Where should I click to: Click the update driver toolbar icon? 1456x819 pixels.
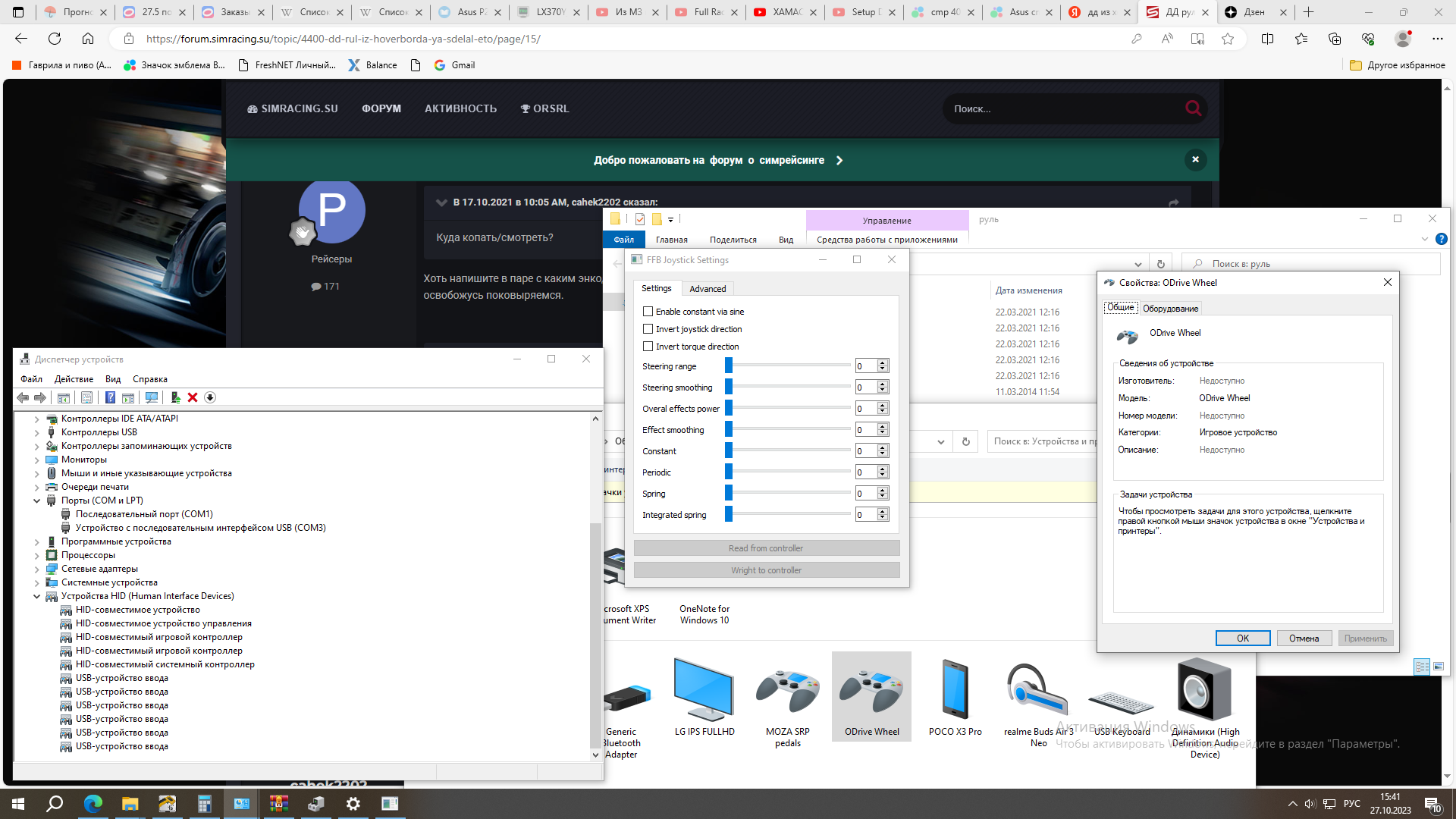click(x=175, y=397)
